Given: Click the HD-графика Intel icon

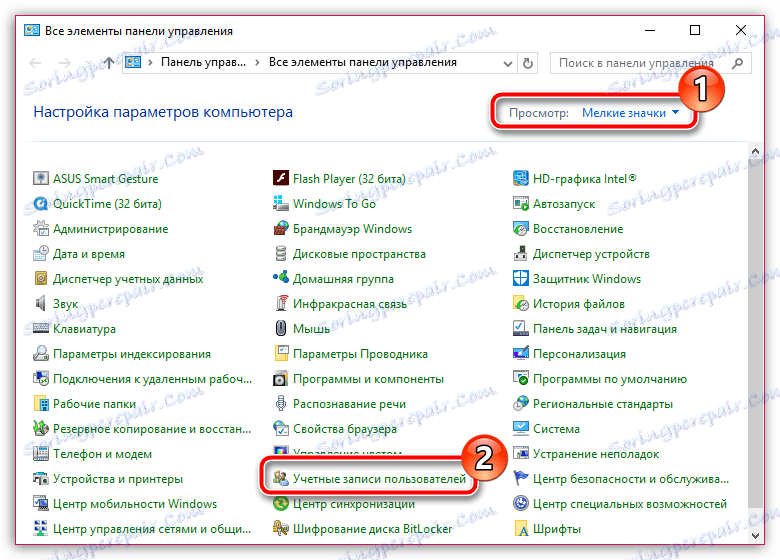Looking at the screenshot, I should click(520, 179).
